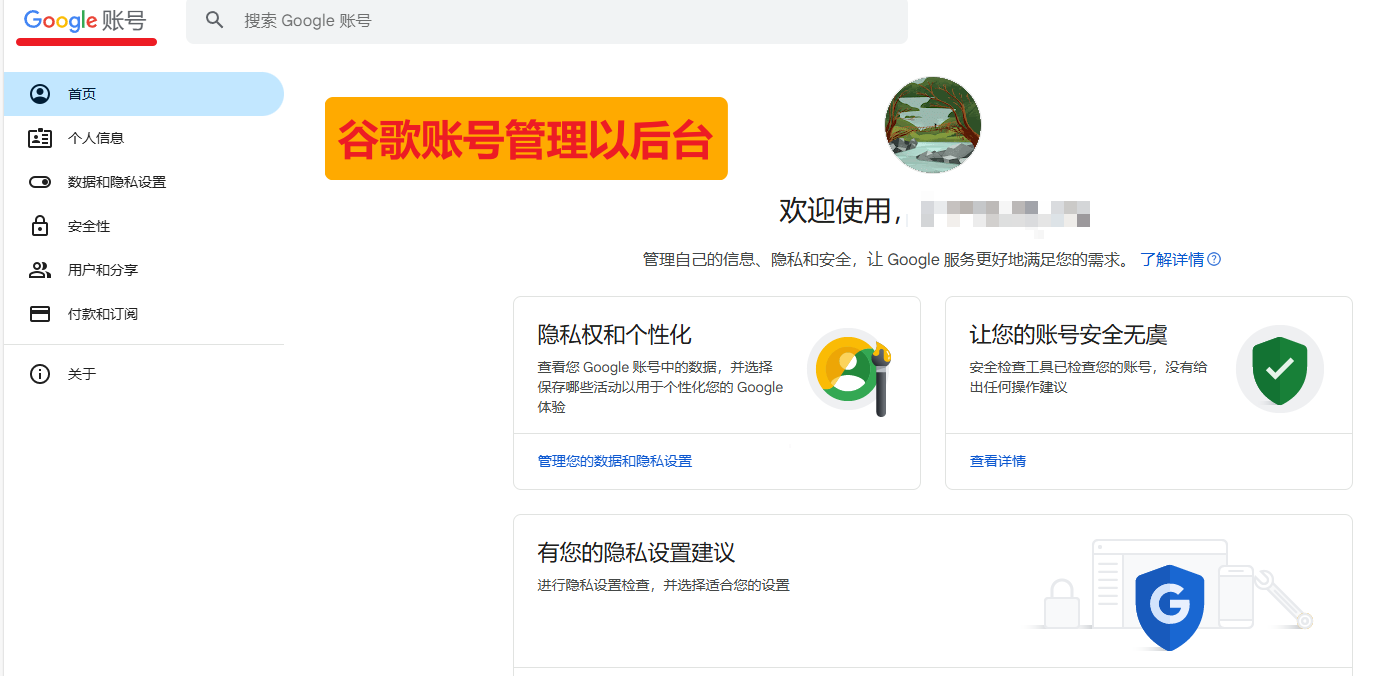Click the people icon beside 用户和分享

(40, 270)
